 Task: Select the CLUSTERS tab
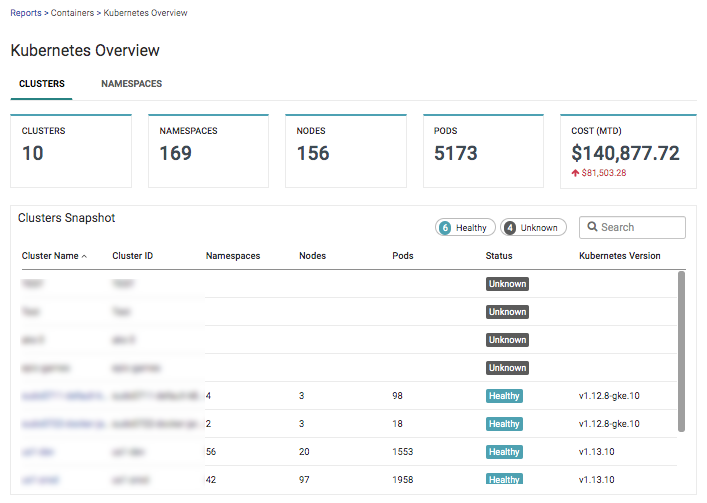tap(41, 84)
